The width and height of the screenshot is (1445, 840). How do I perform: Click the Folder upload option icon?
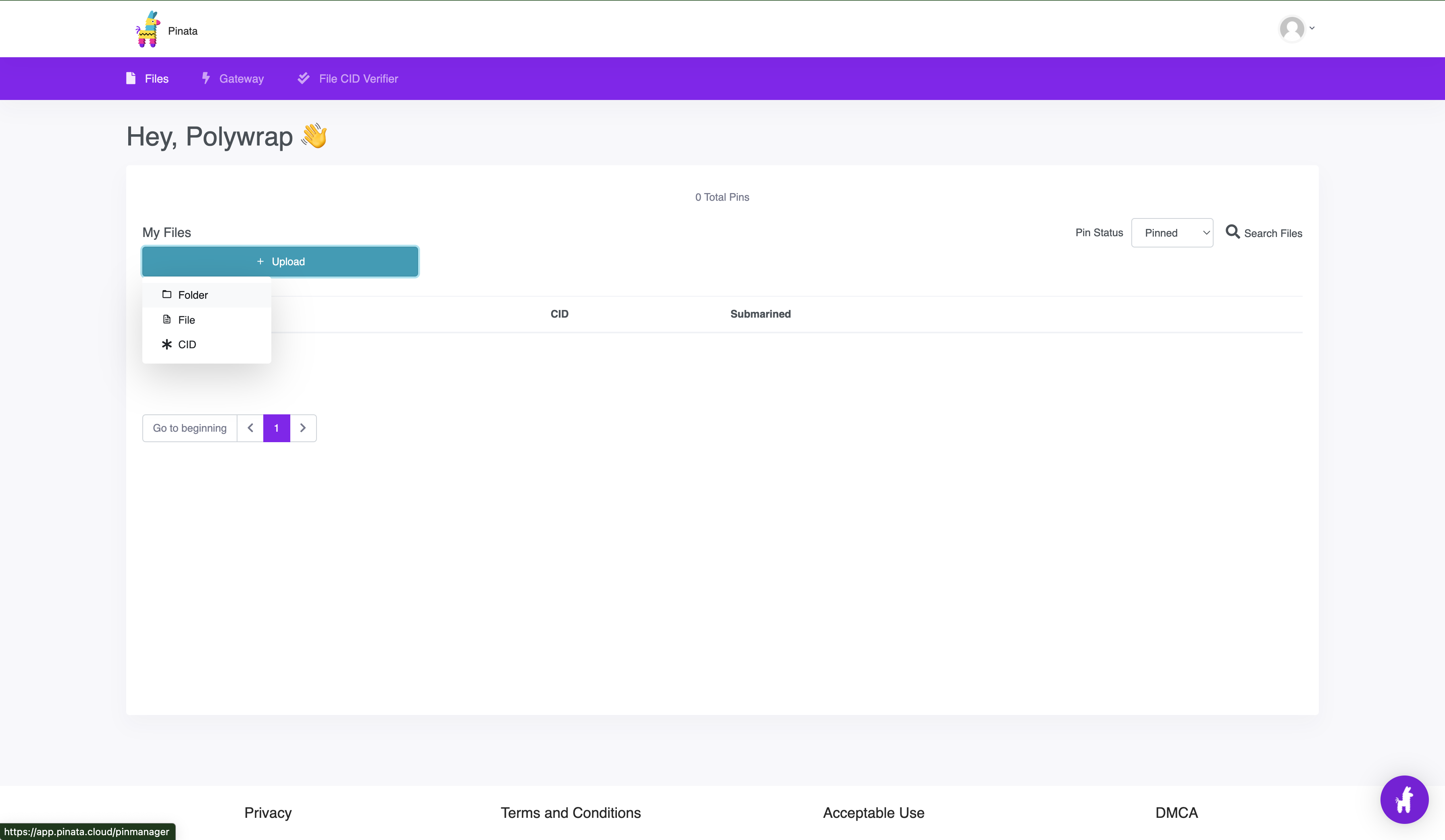point(167,294)
